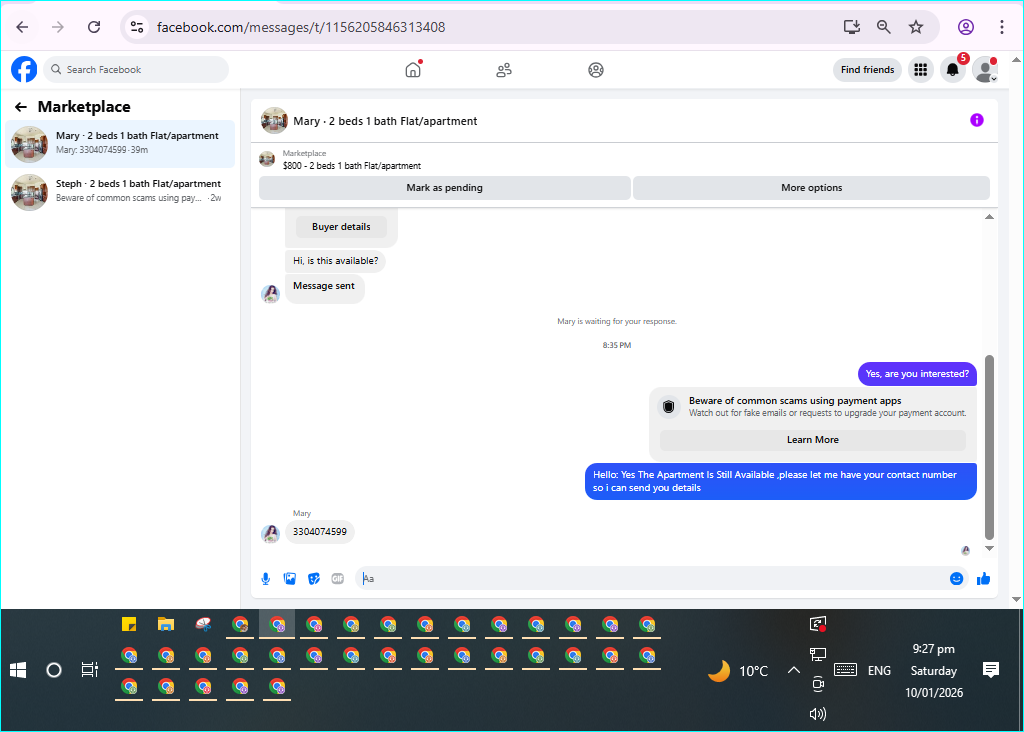1024x732 pixels.
Task: Click the Cortana circle icon in taskbar
Action: pos(54,670)
